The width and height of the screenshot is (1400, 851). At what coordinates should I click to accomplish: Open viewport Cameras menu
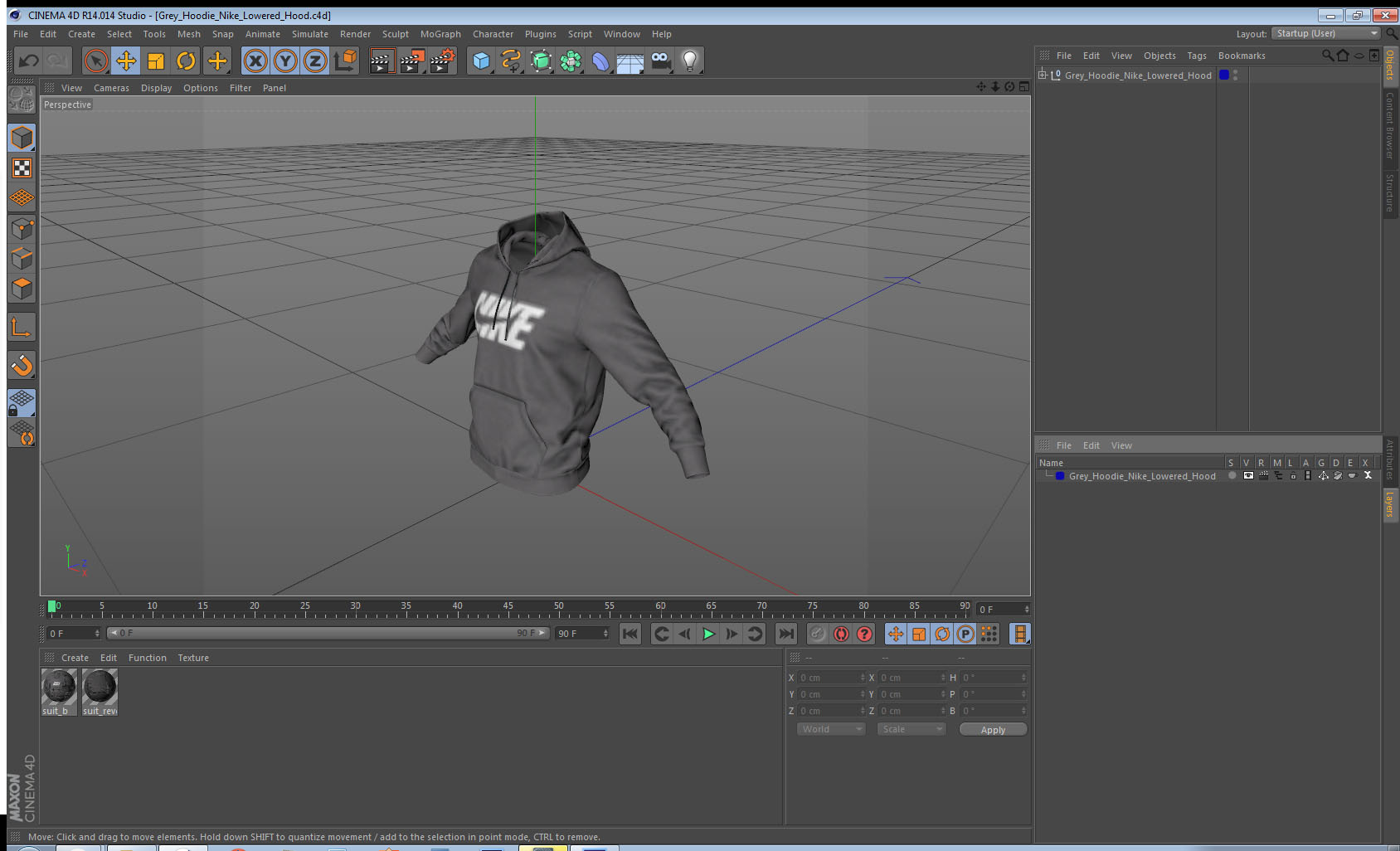click(x=111, y=88)
